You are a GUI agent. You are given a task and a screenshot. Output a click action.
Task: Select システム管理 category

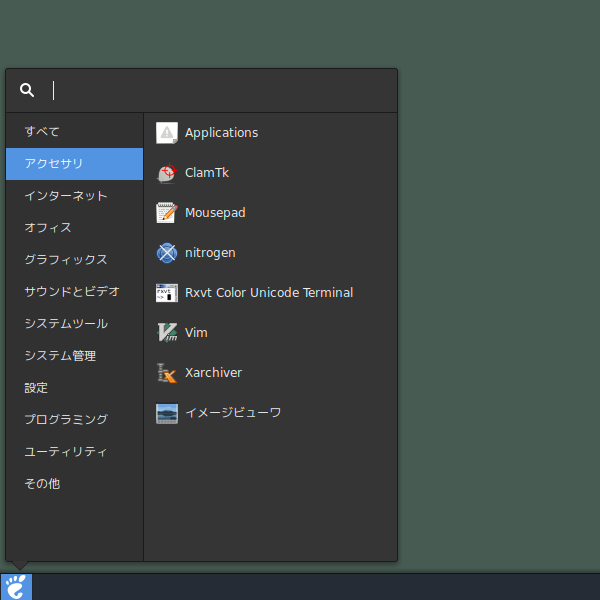point(75,356)
